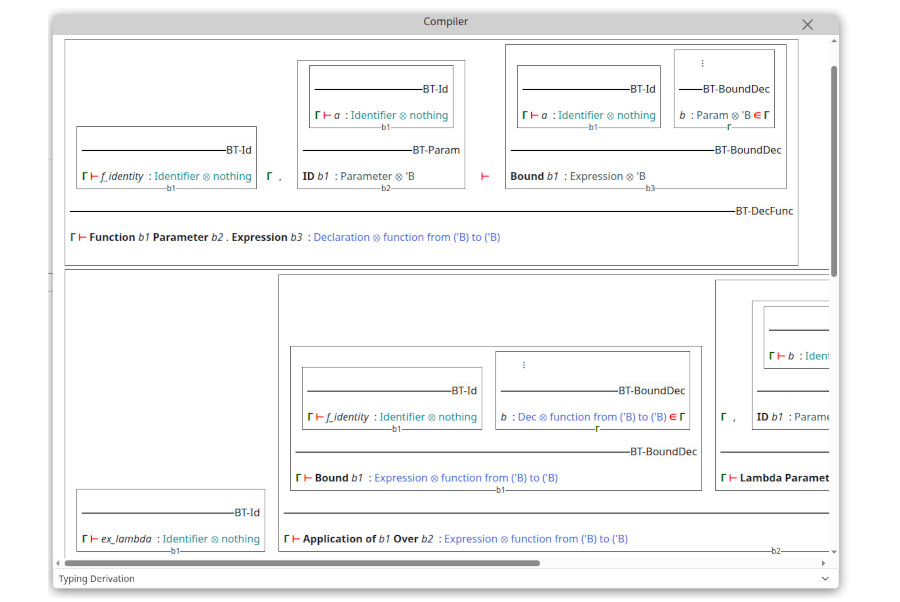Select the BT-DecFunc rule label

(x=764, y=211)
